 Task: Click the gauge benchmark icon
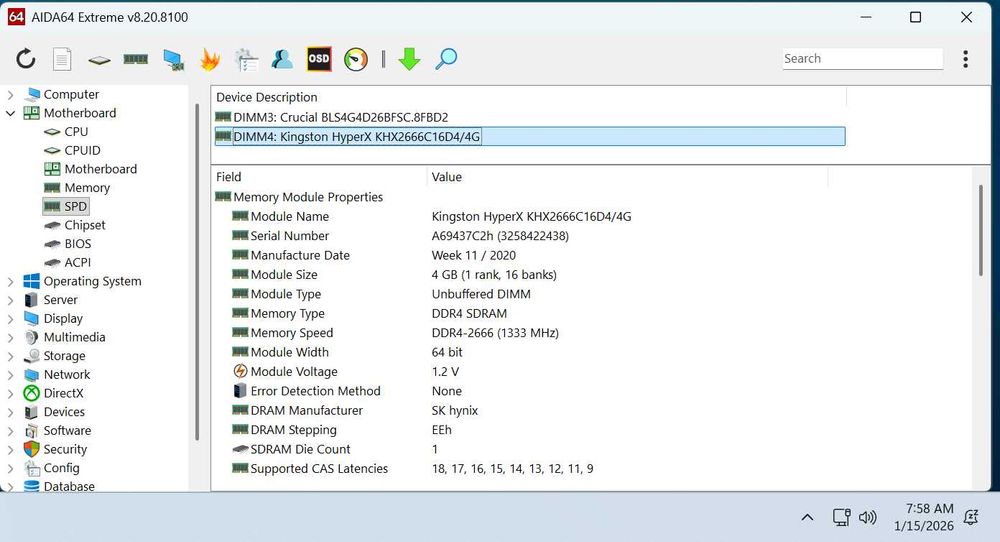point(355,59)
